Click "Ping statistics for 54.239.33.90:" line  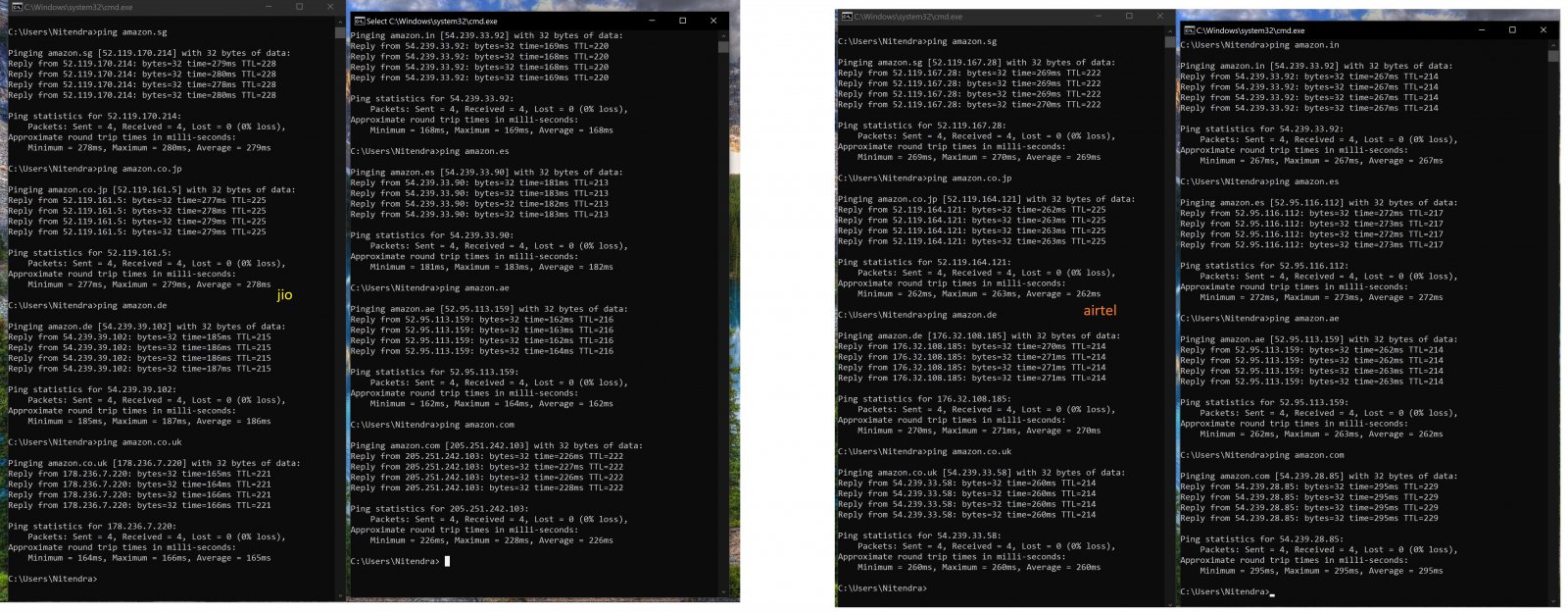point(432,235)
